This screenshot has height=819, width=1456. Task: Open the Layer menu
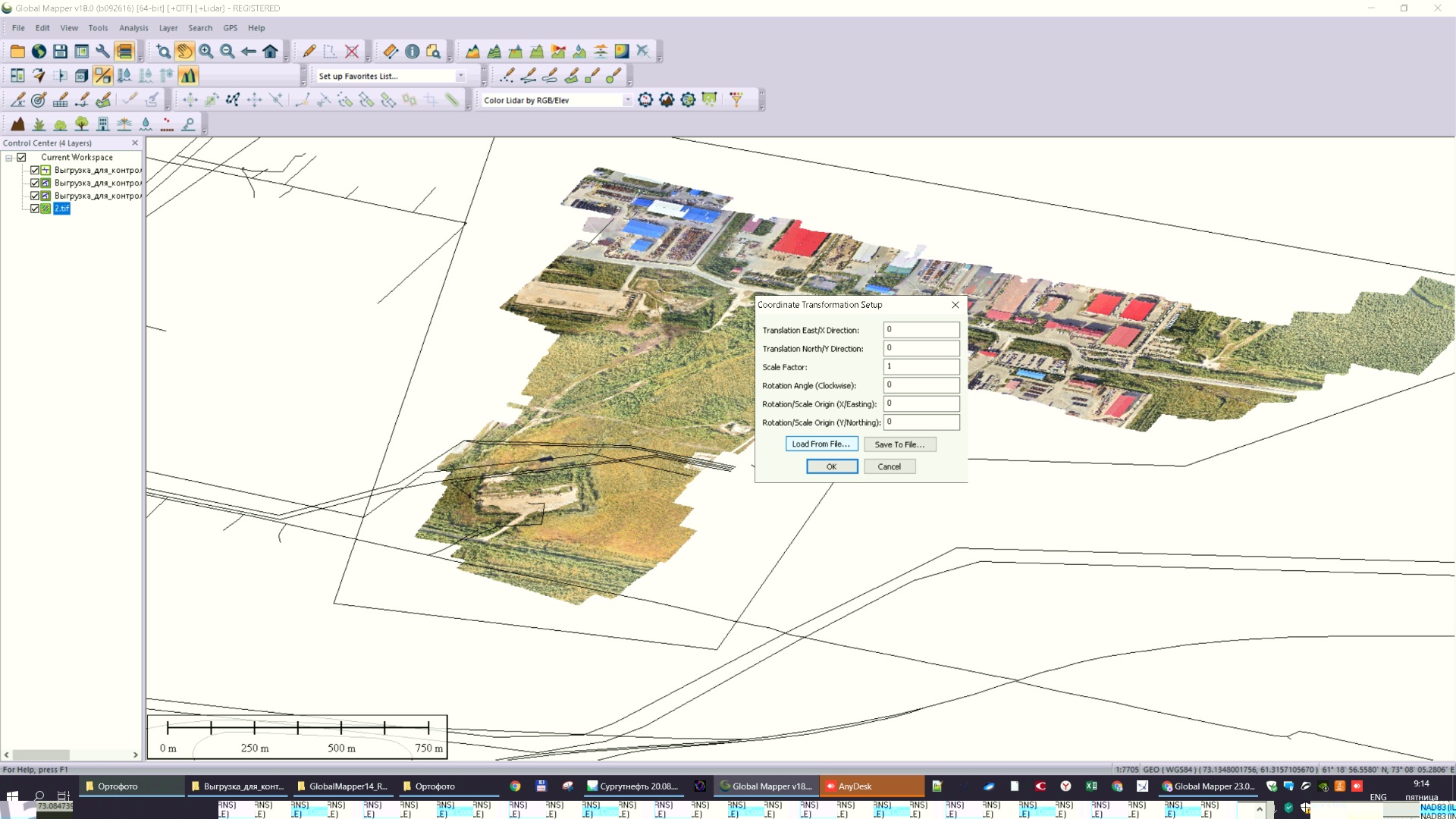coord(168,28)
